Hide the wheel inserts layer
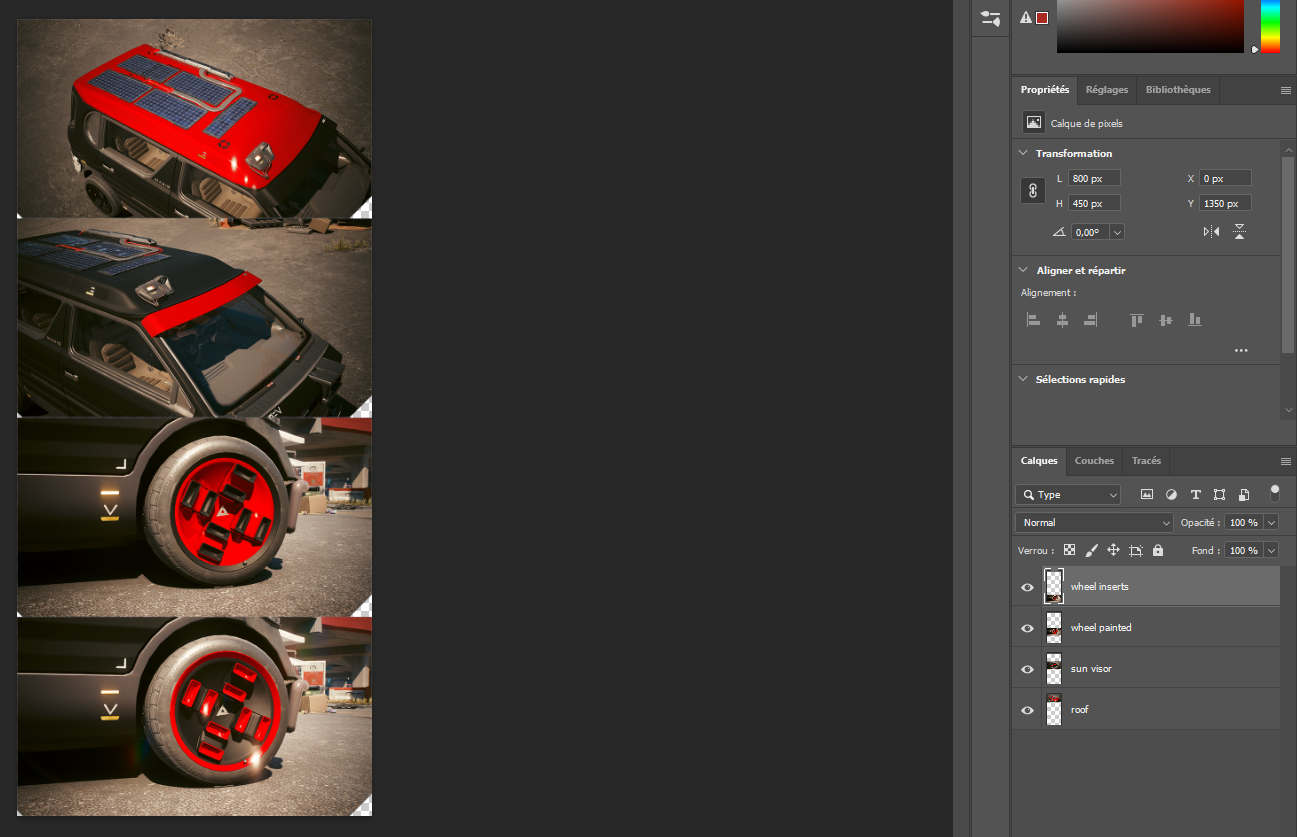 [x=1027, y=587]
